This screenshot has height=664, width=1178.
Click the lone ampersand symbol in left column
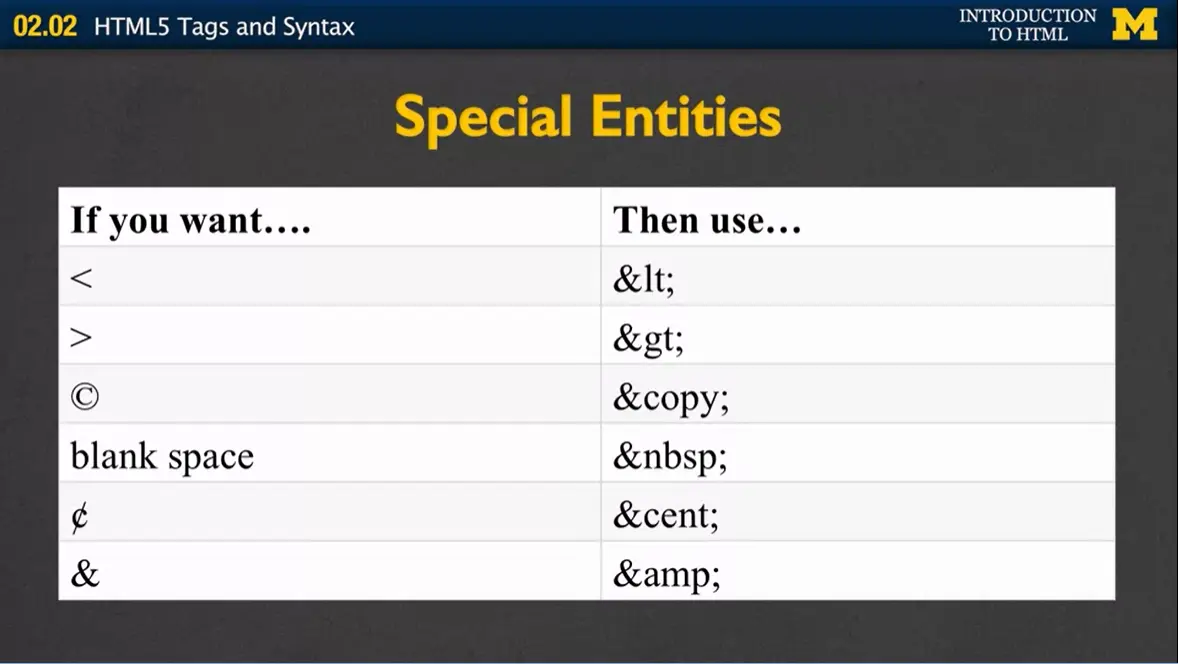pos(85,575)
